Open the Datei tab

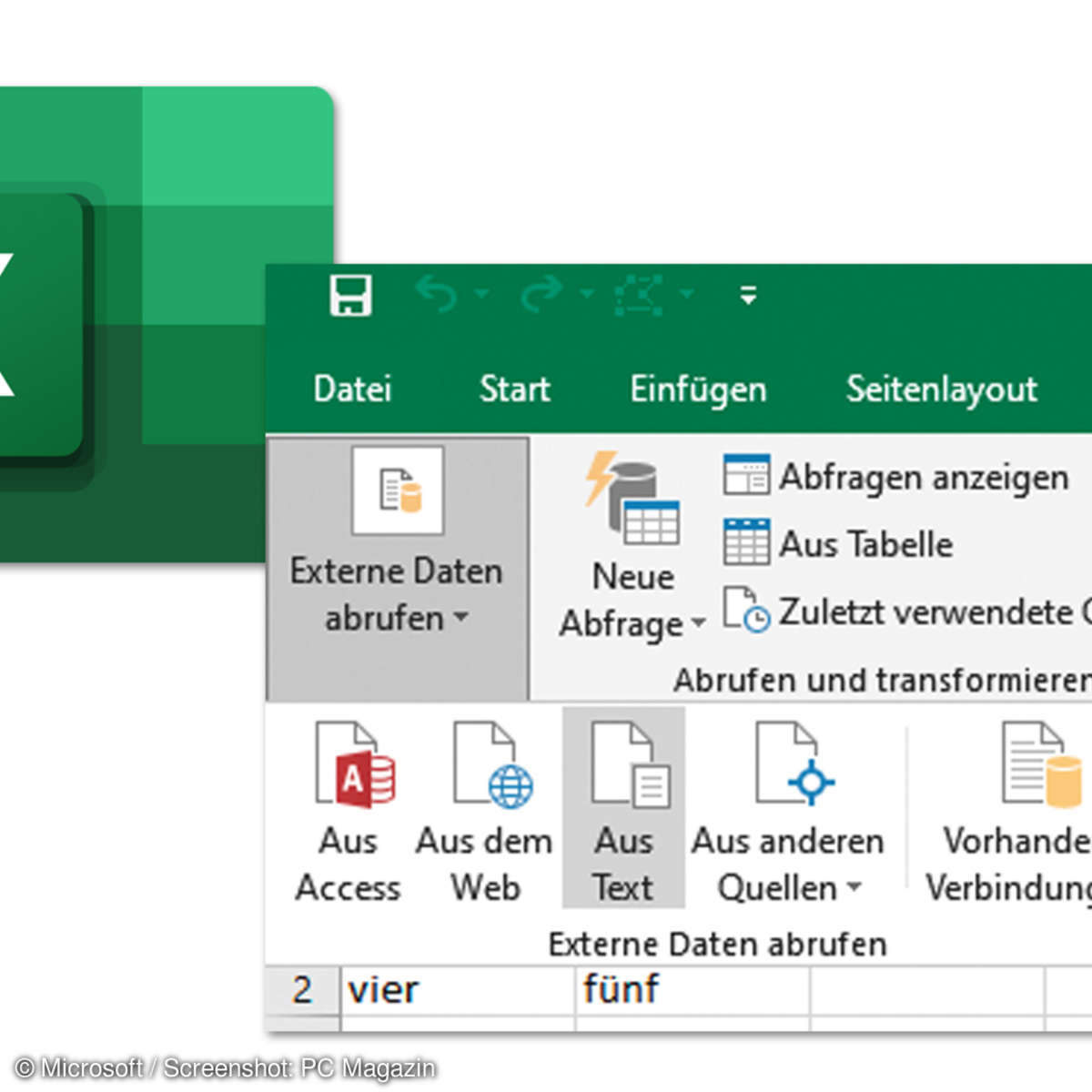click(x=352, y=389)
